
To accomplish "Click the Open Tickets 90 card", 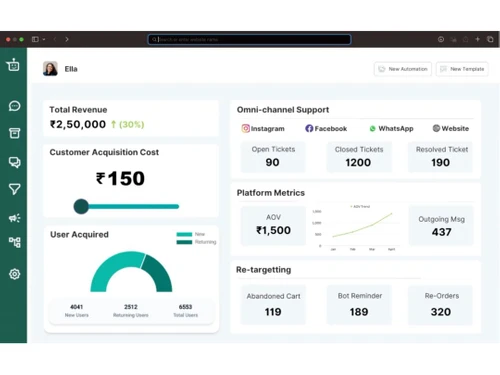I will click(x=273, y=157).
